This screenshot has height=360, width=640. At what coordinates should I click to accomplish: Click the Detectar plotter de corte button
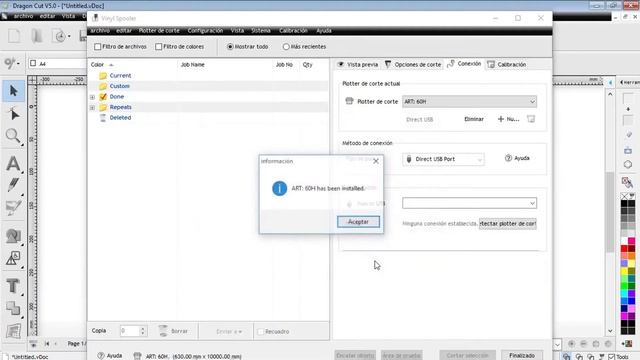[x=508, y=224]
